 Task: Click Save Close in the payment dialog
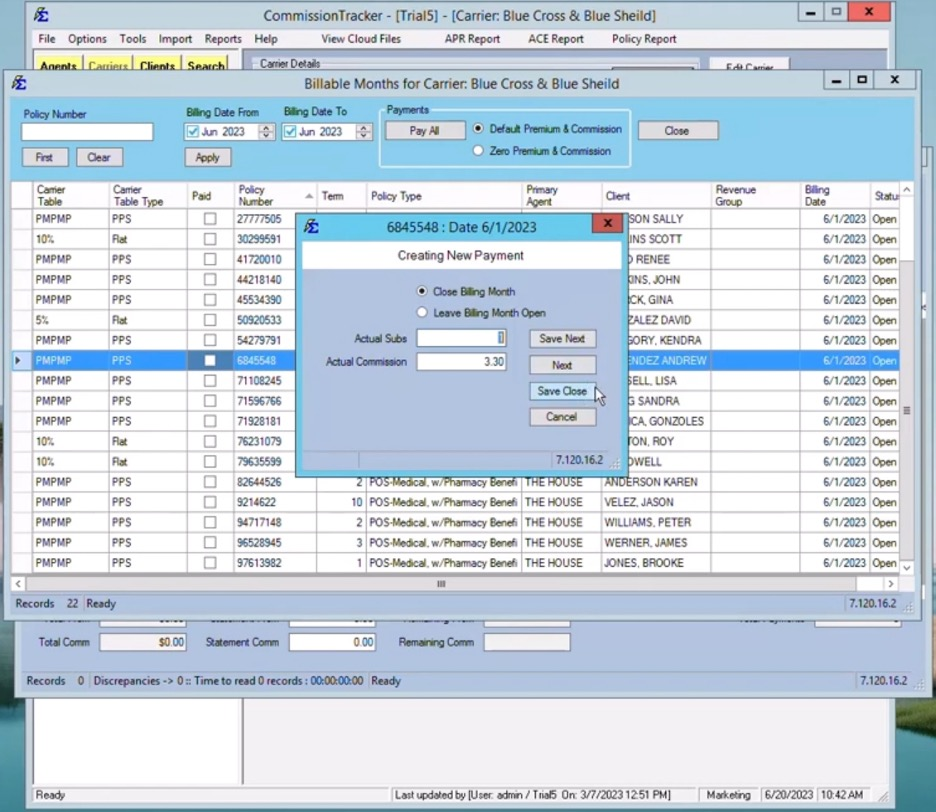click(562, 391)
